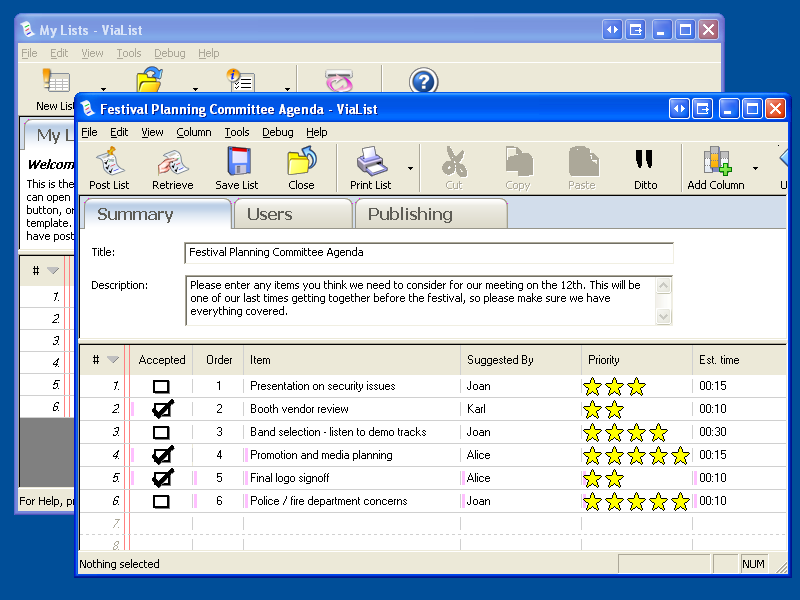Open the Add Column dropdown arrow
Image resolution: width=800 pixels, height=600 pixels.
tap(755, 168)
